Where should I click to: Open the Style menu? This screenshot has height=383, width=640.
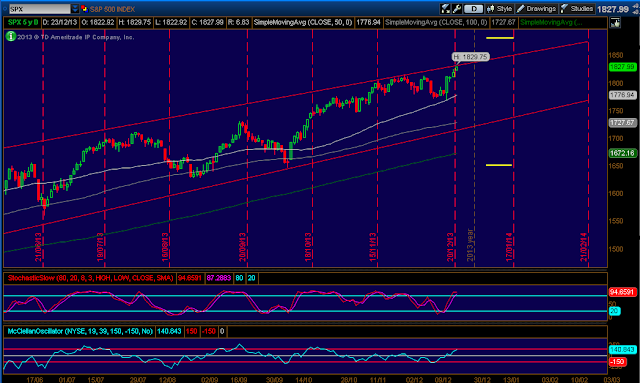499,9
